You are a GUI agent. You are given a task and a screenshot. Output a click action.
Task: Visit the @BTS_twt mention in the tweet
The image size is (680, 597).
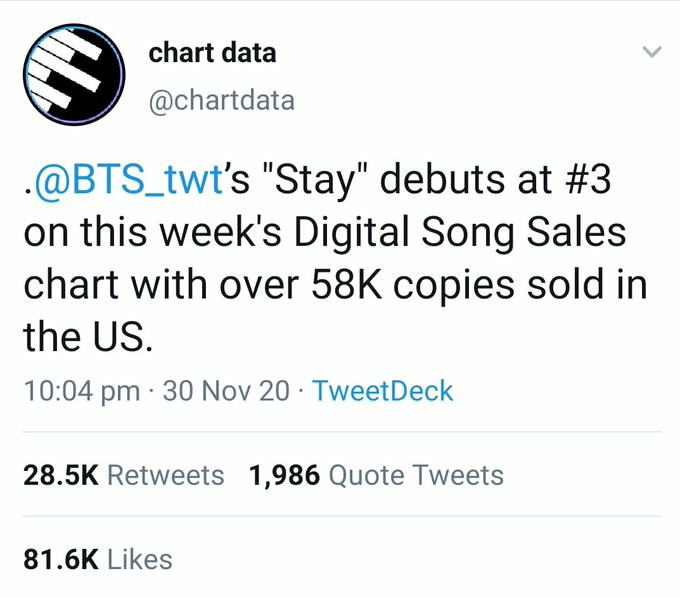122,183
